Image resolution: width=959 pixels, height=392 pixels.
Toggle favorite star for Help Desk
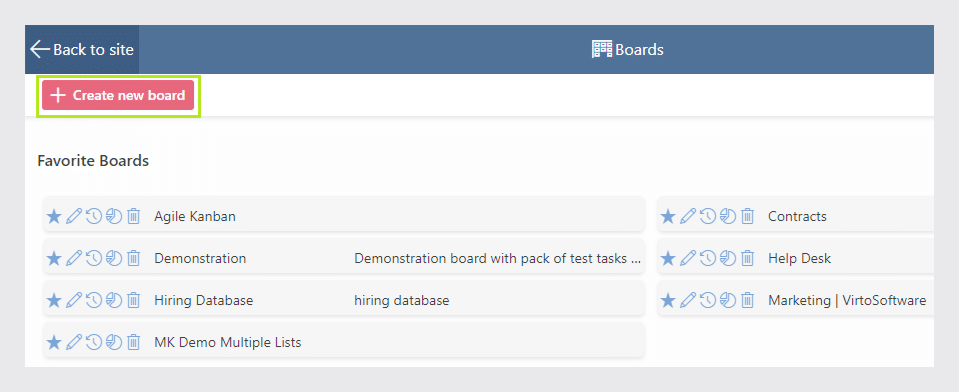668,258
